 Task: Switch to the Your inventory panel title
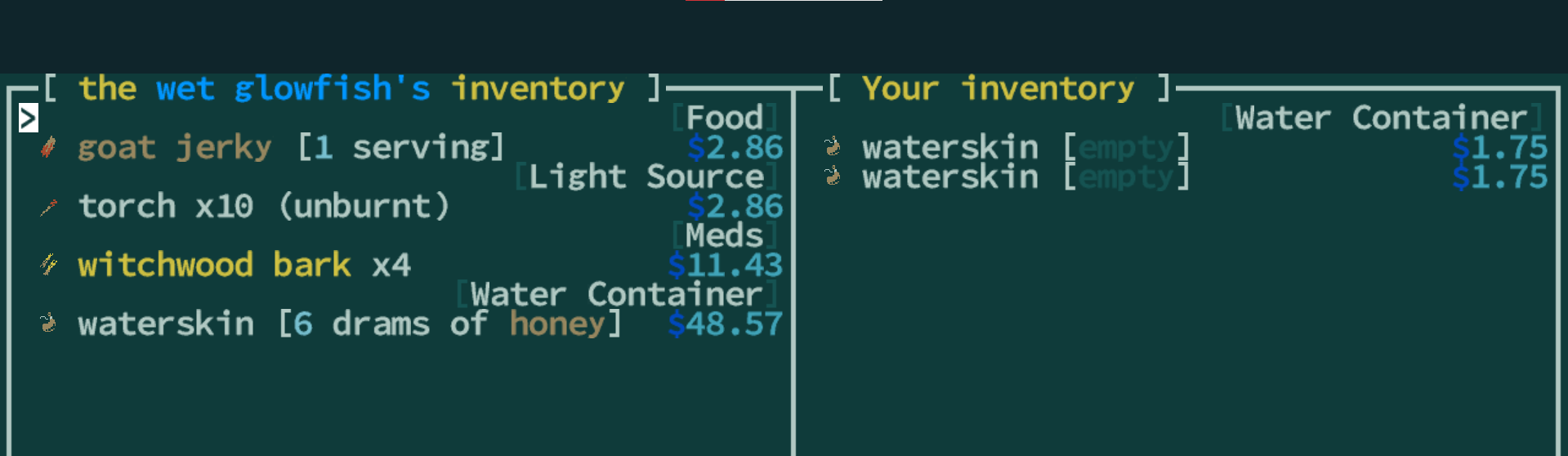pos(998,88)
